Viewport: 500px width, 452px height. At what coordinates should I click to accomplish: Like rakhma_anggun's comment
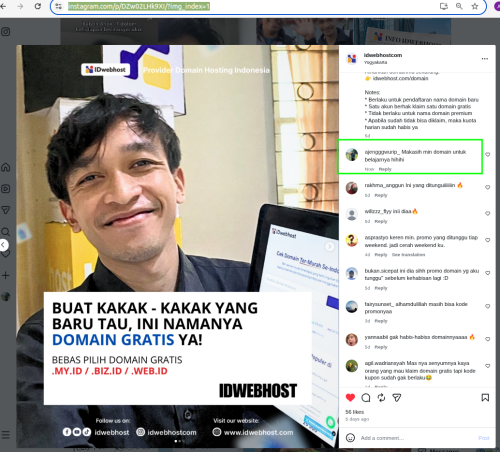click(x=488, y=187)
